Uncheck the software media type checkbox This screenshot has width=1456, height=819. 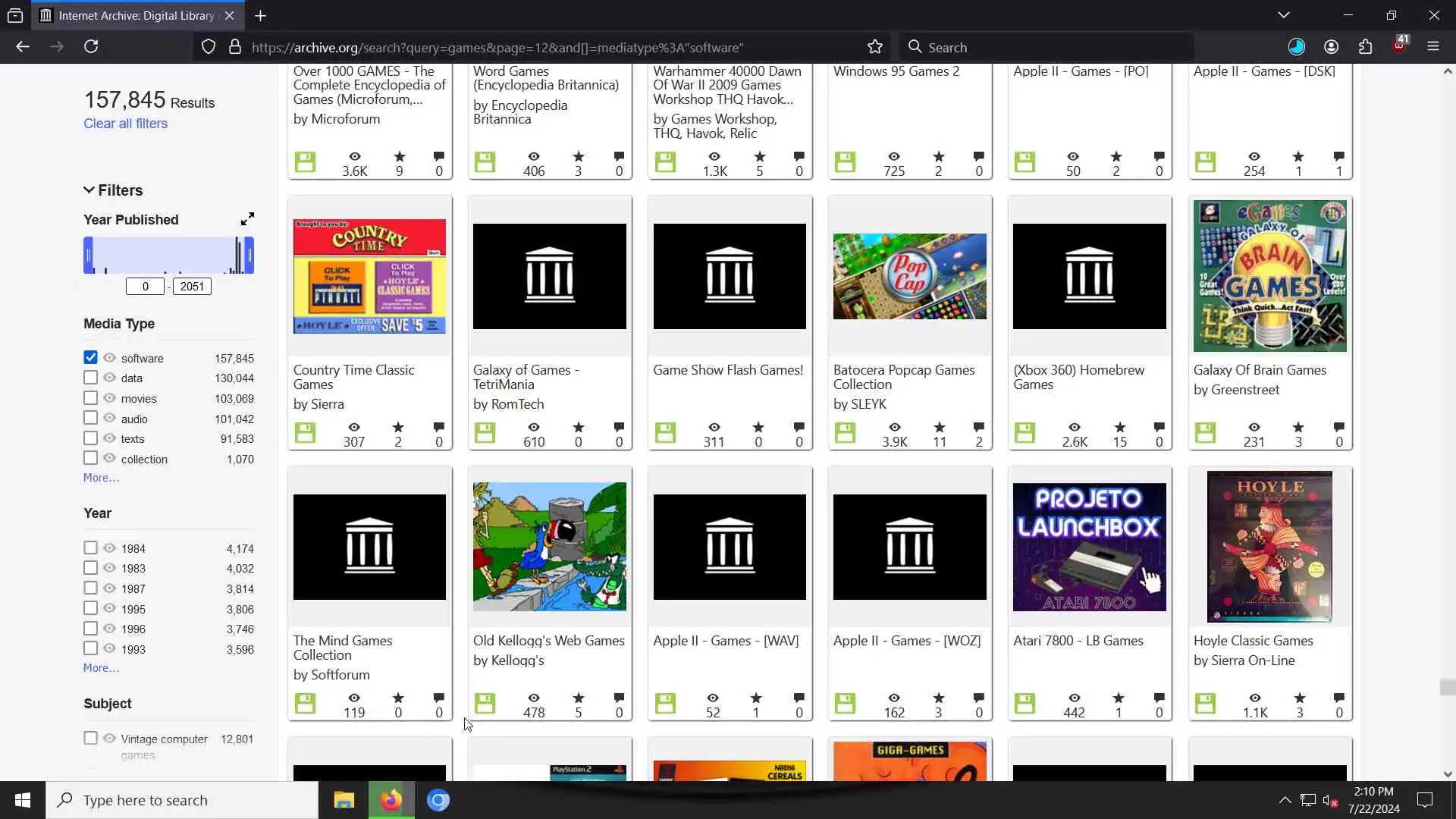90,357
